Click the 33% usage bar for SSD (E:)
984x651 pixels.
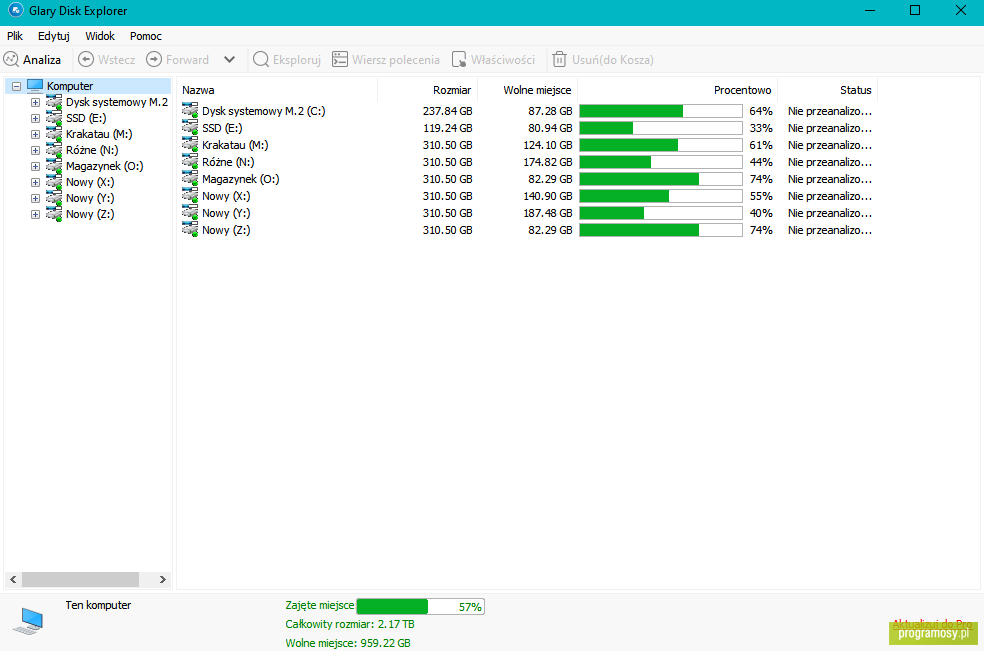tap(661, 128)
